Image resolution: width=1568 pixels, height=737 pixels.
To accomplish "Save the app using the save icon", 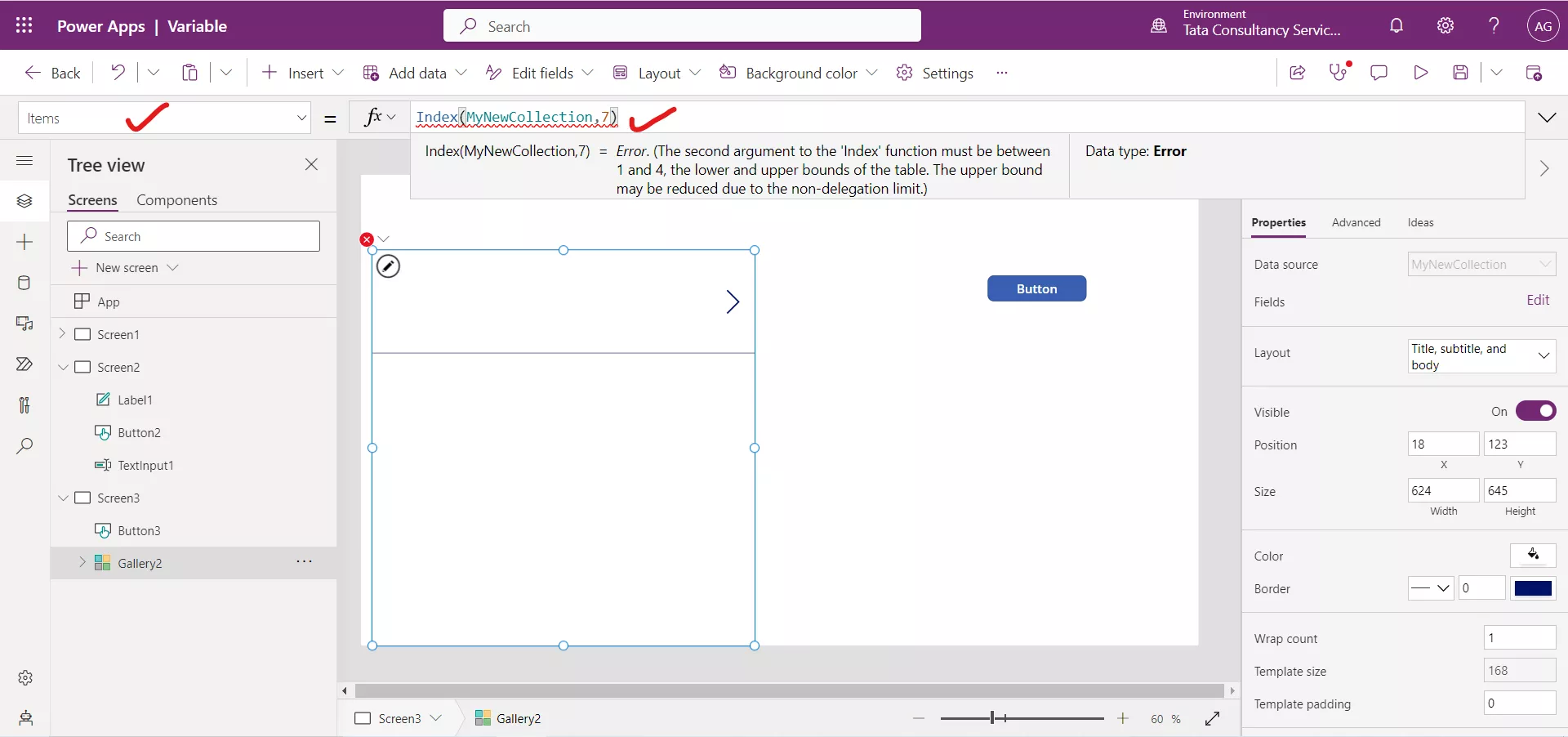I will coord(1462,73).
